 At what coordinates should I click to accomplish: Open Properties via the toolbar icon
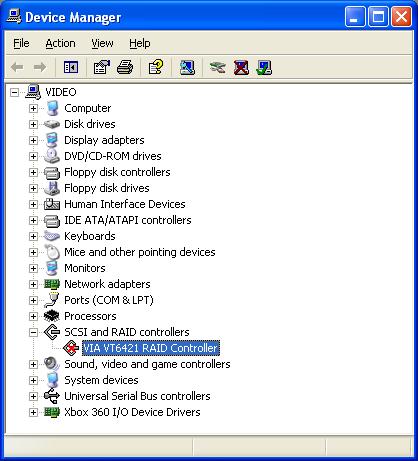(102, 67)
